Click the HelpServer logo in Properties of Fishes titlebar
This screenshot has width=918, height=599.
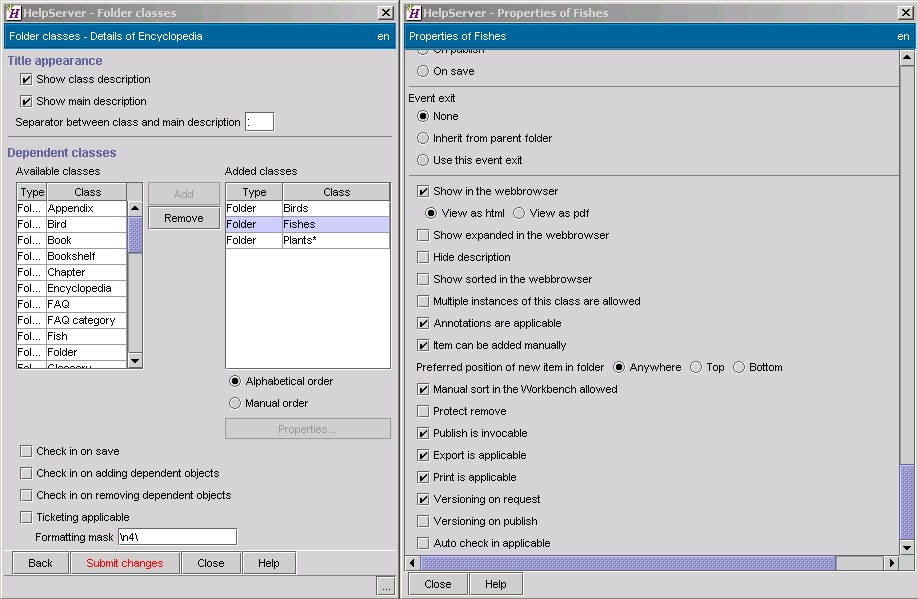click(x=414, y=13)
